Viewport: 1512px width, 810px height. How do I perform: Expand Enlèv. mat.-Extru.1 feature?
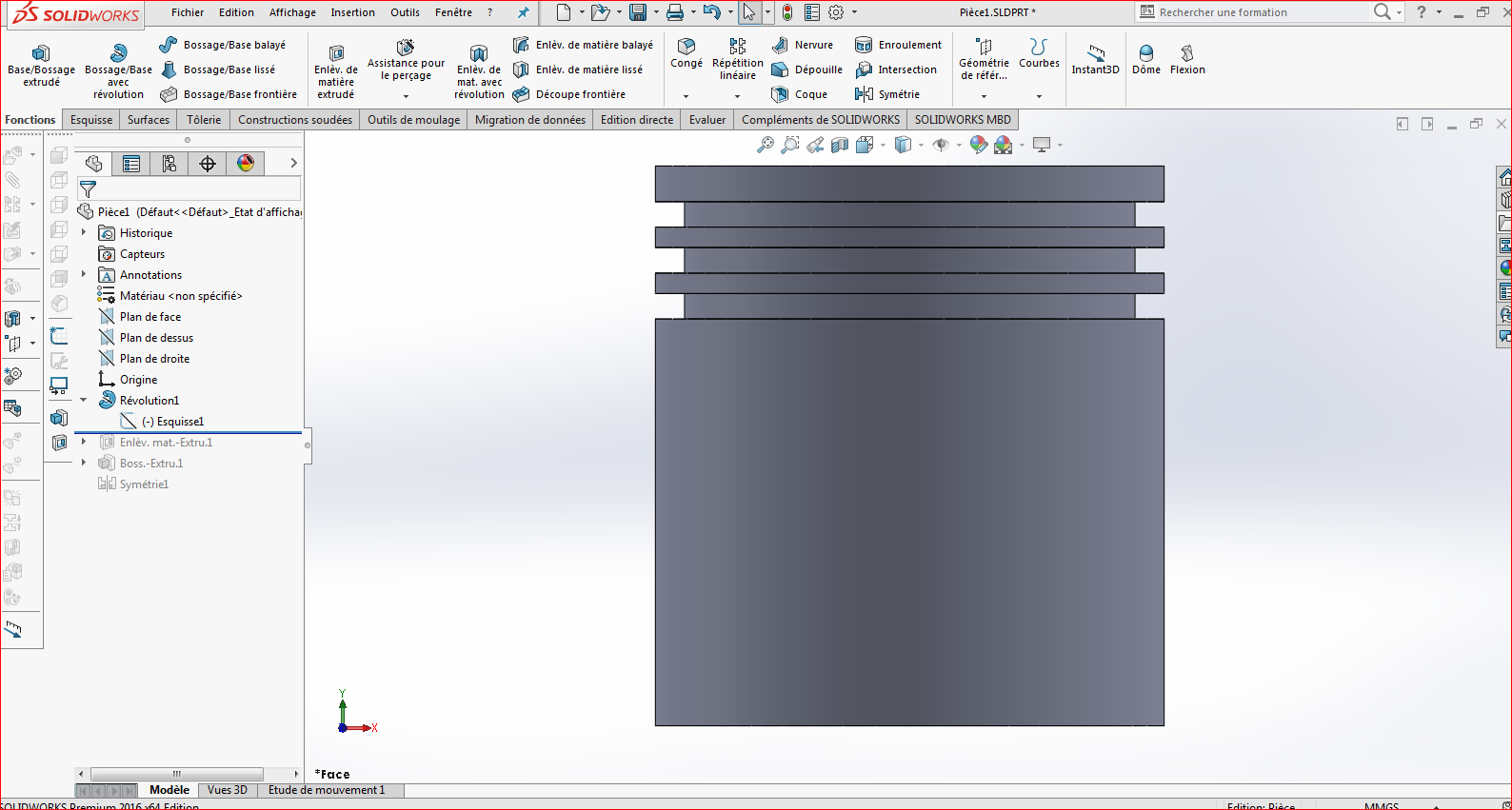(x=84, y=442)
